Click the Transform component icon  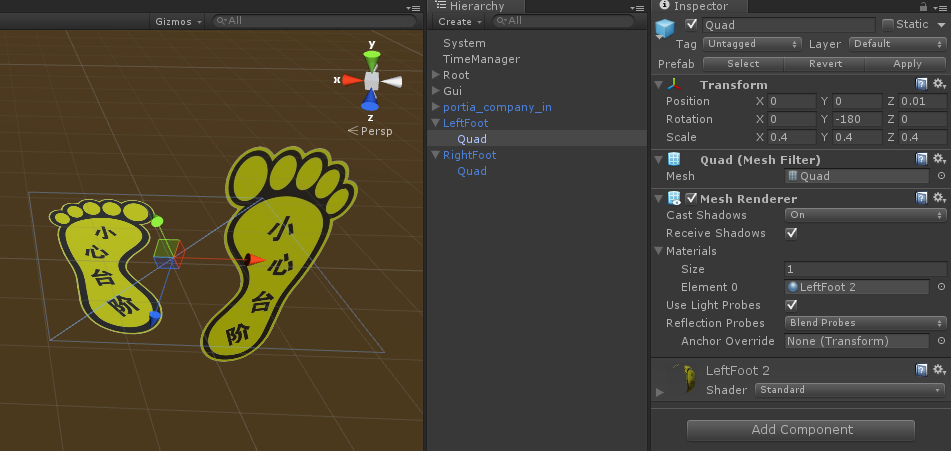pyautogui.click(x=673, y=84)
